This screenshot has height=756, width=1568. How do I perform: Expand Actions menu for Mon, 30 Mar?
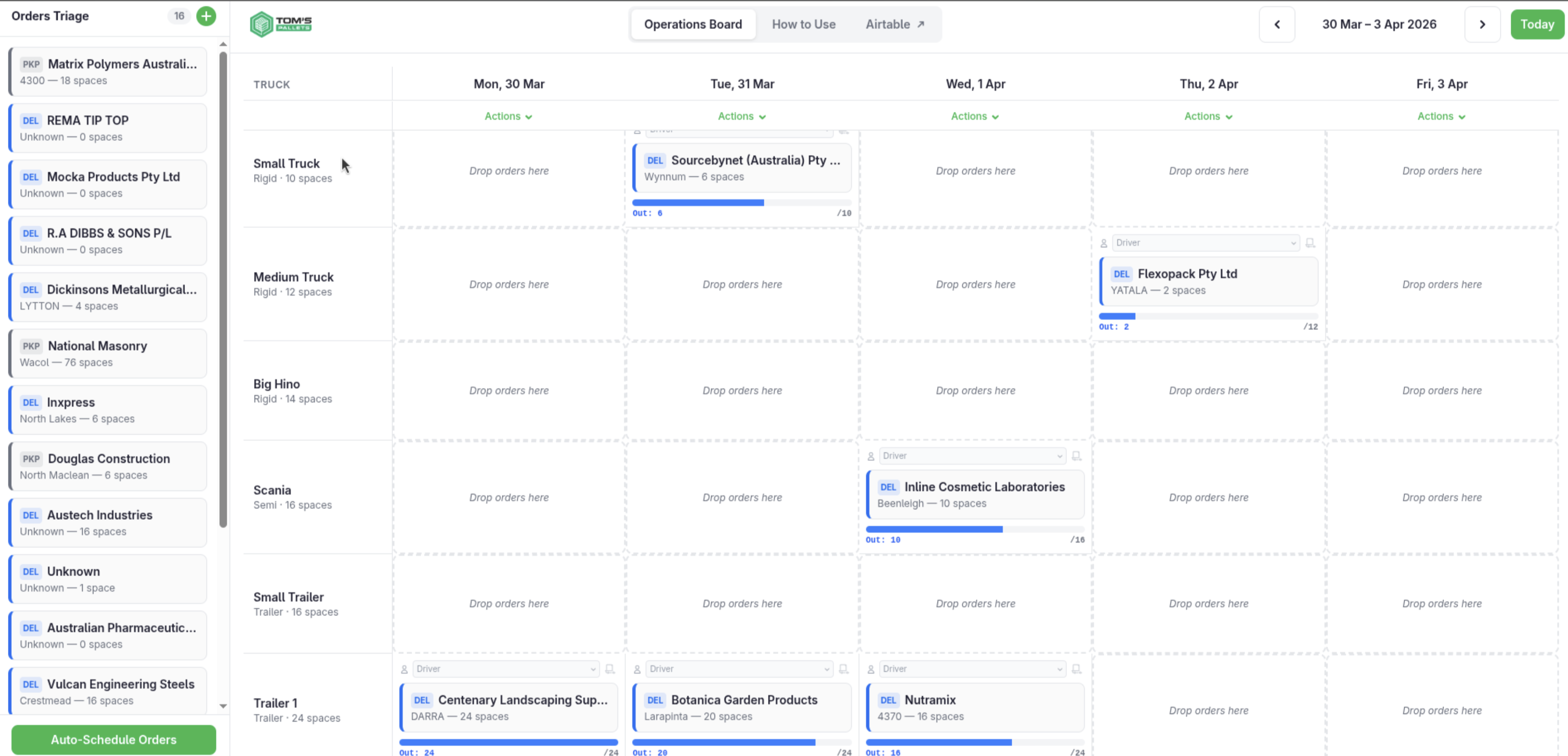click(x=508, y=116)
